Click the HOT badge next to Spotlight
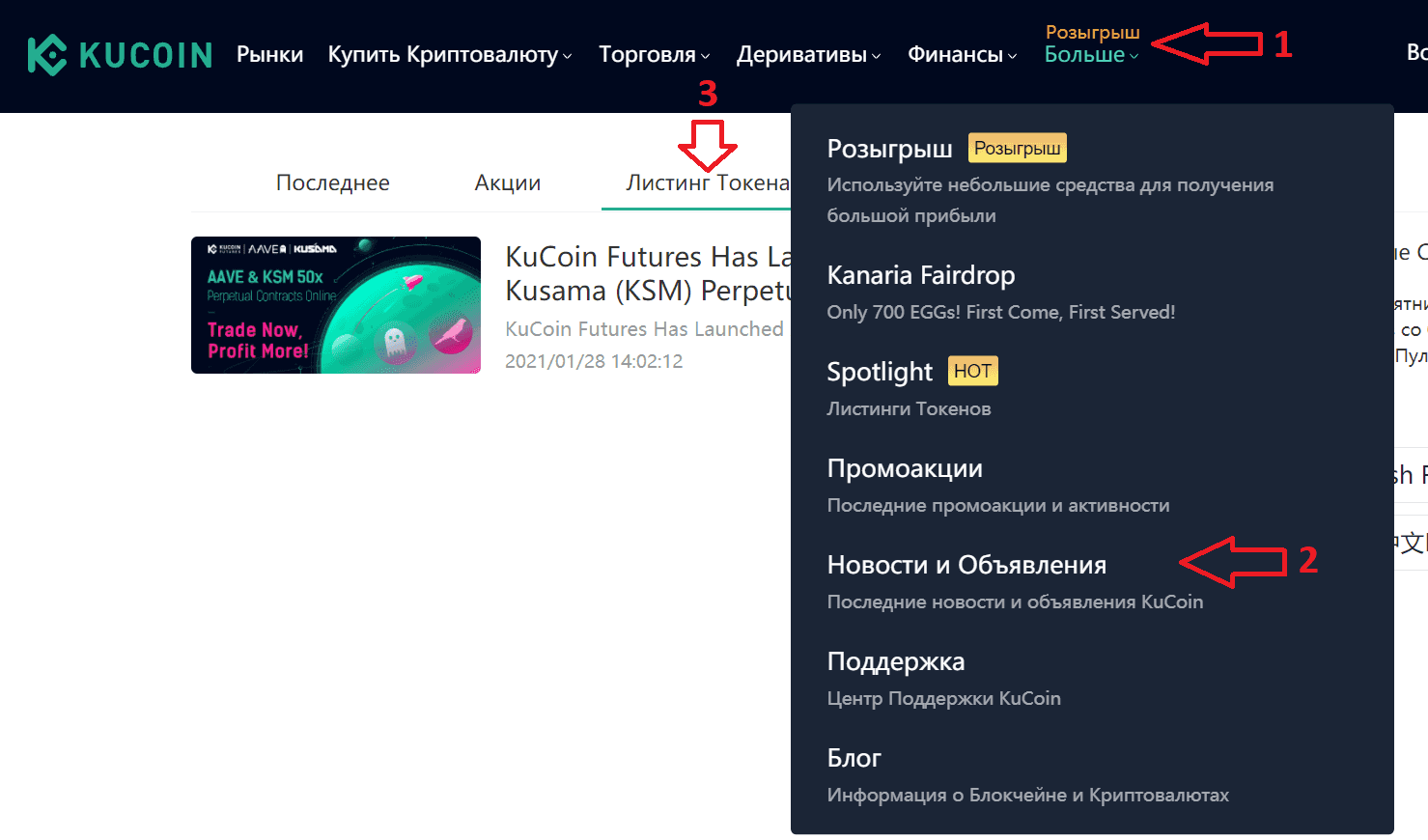The height and width of the screenshot is (840, 1428). pos(973,371)
